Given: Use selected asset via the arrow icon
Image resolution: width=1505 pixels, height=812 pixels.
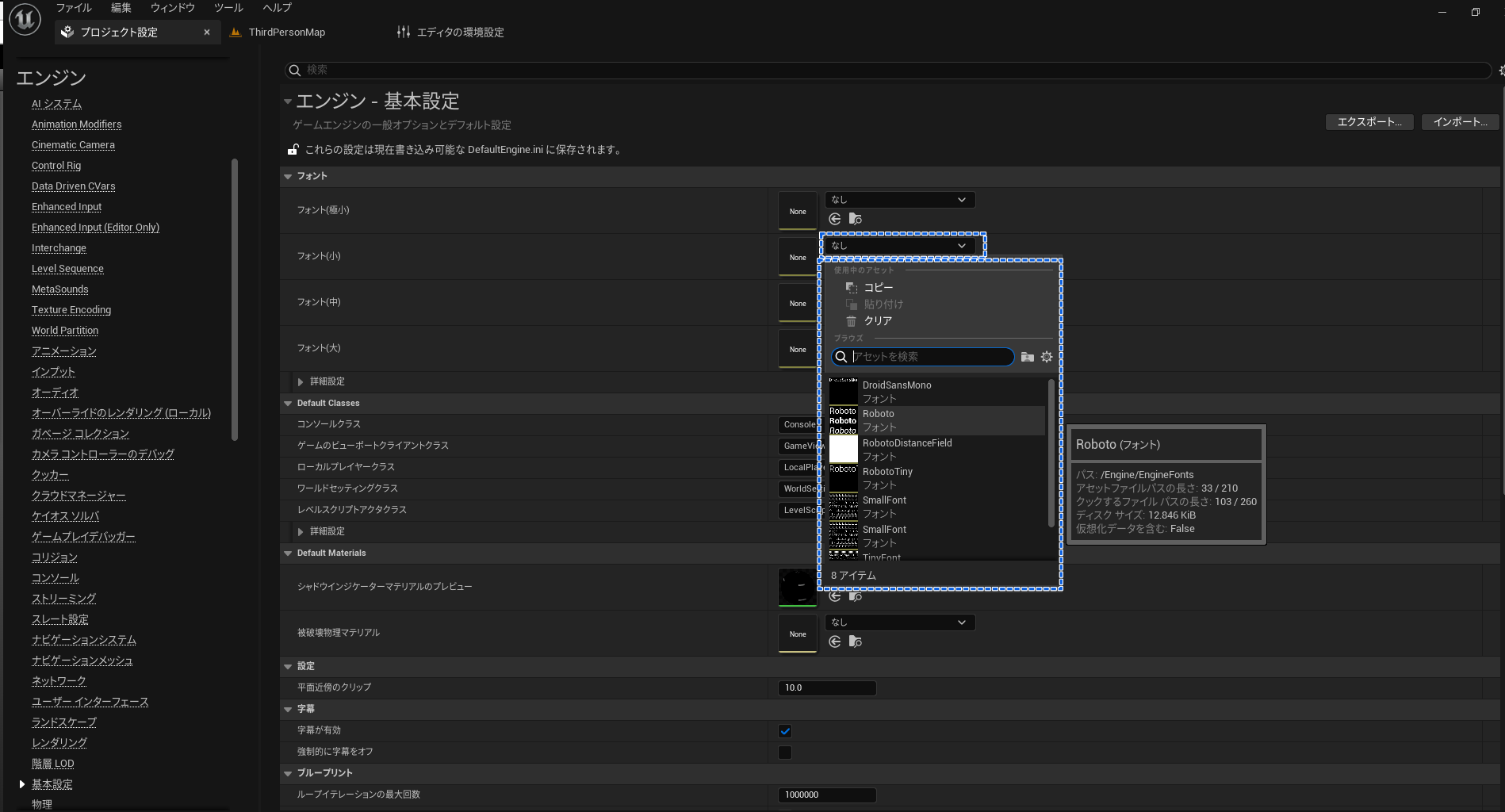Looking at the screenshot, I should [x=834, y=219].
